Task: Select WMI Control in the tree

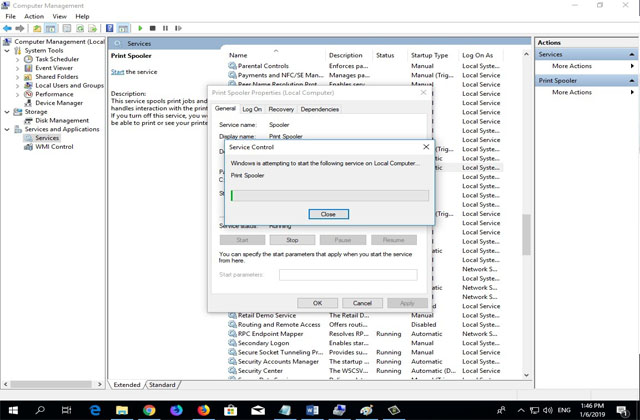Action: click(54, 147)
